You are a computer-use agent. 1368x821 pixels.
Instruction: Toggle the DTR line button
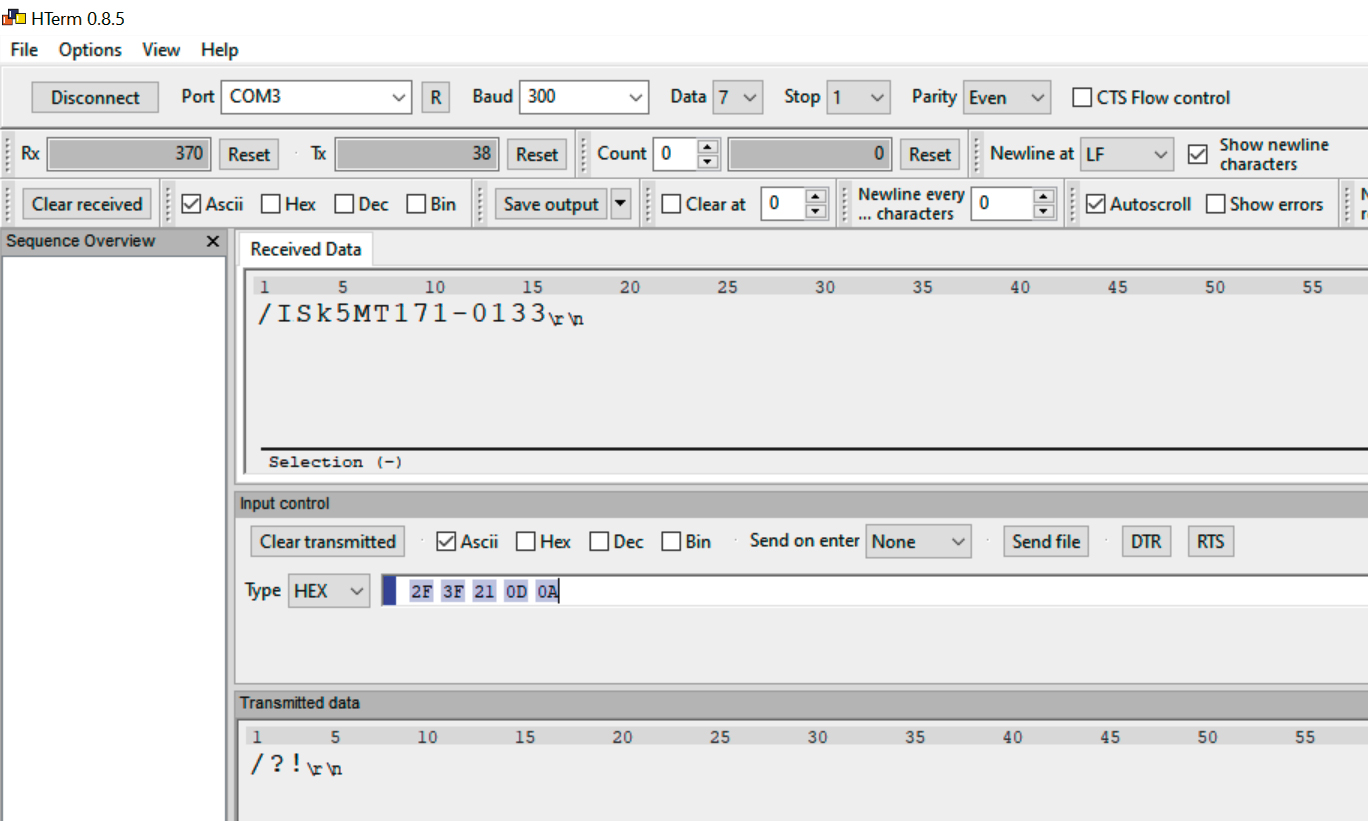point(1145,541)
